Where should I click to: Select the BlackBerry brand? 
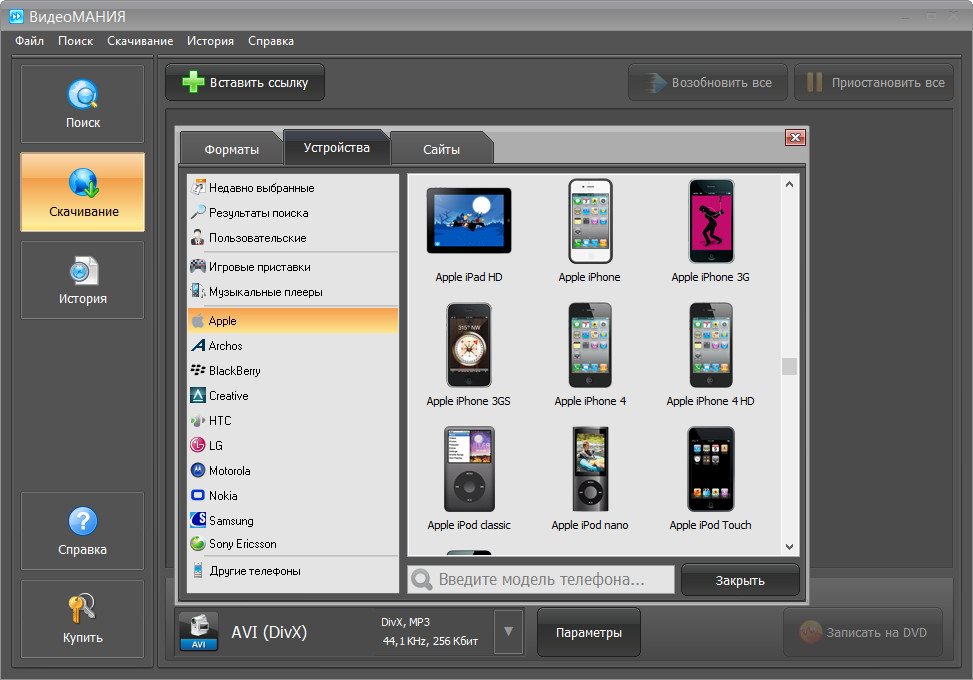tap(292, 370)
